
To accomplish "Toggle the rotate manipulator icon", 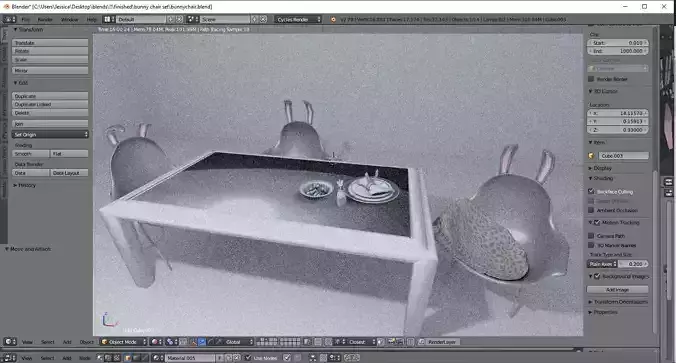I will (x=210, y=342).
